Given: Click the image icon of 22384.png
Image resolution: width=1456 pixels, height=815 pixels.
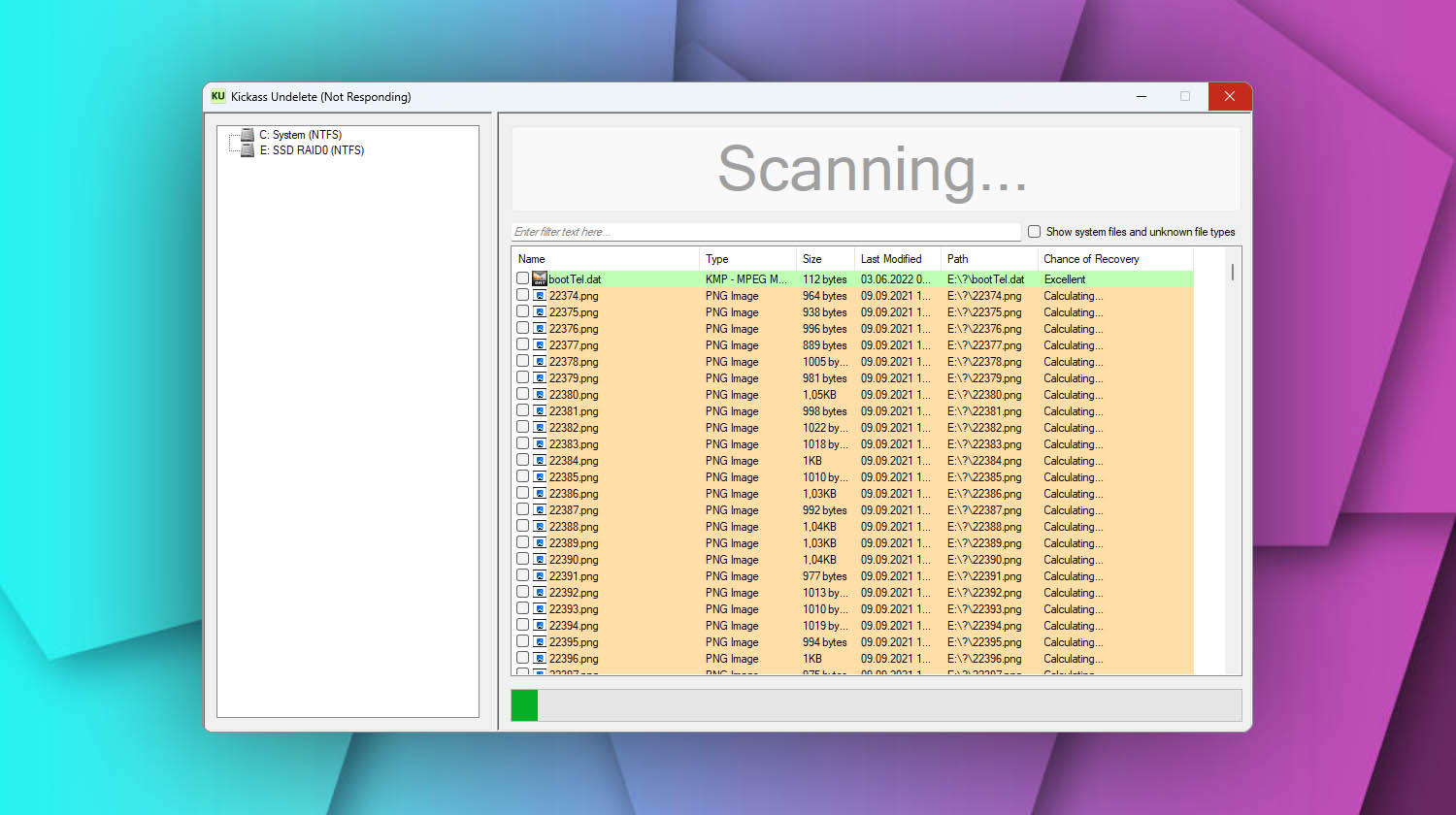Looking at the screenshot, I should pyautogui.click(x=540, y=460).
